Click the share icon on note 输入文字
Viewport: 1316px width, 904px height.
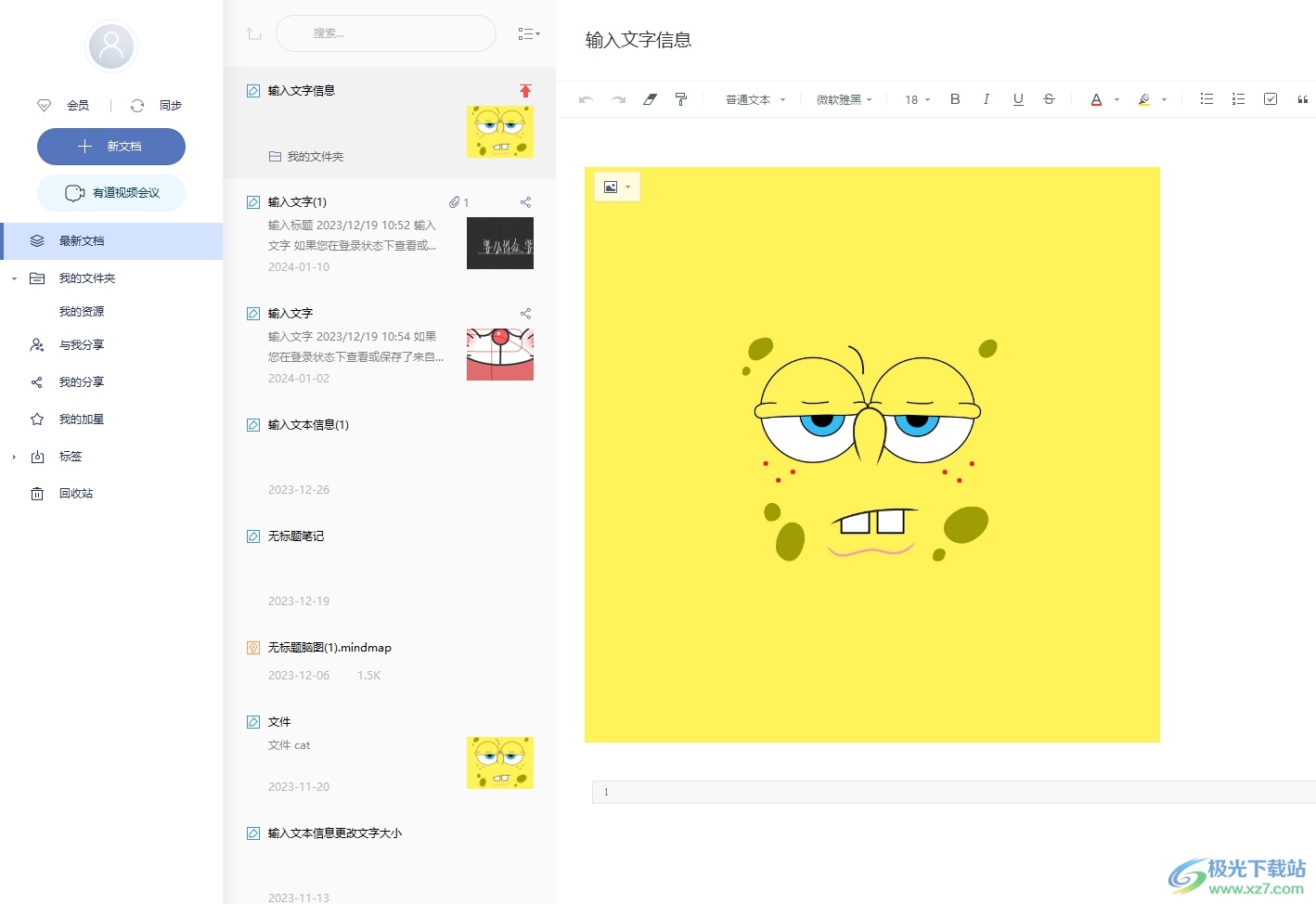[x=525, y=314]
